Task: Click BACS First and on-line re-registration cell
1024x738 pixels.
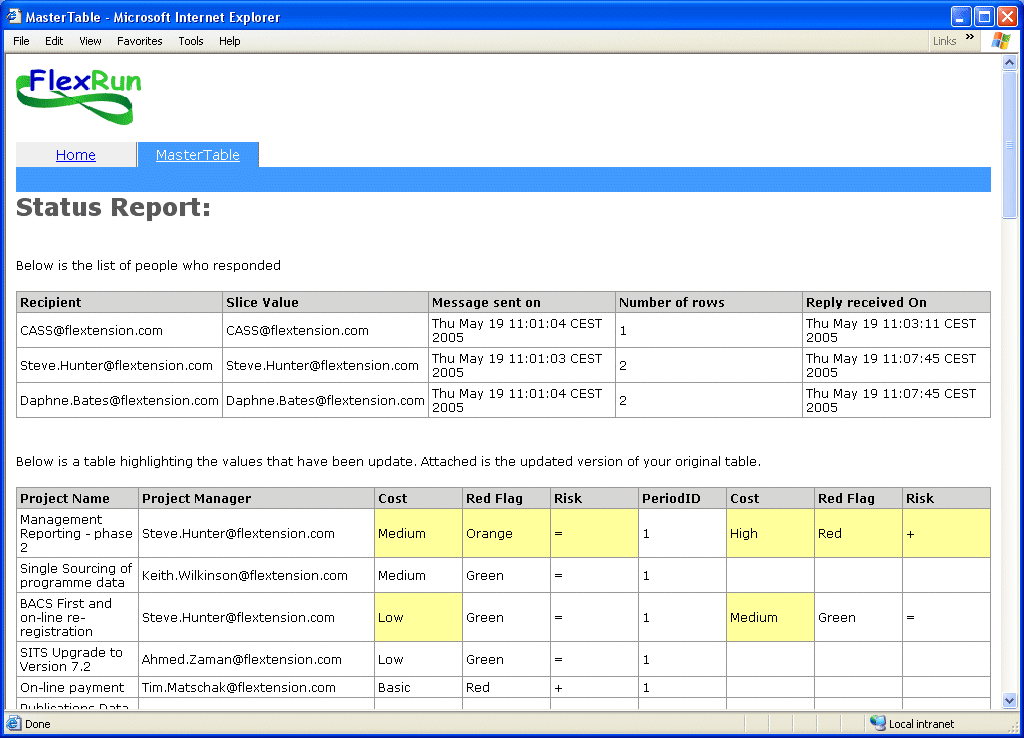Action: (x=78, y=617)
